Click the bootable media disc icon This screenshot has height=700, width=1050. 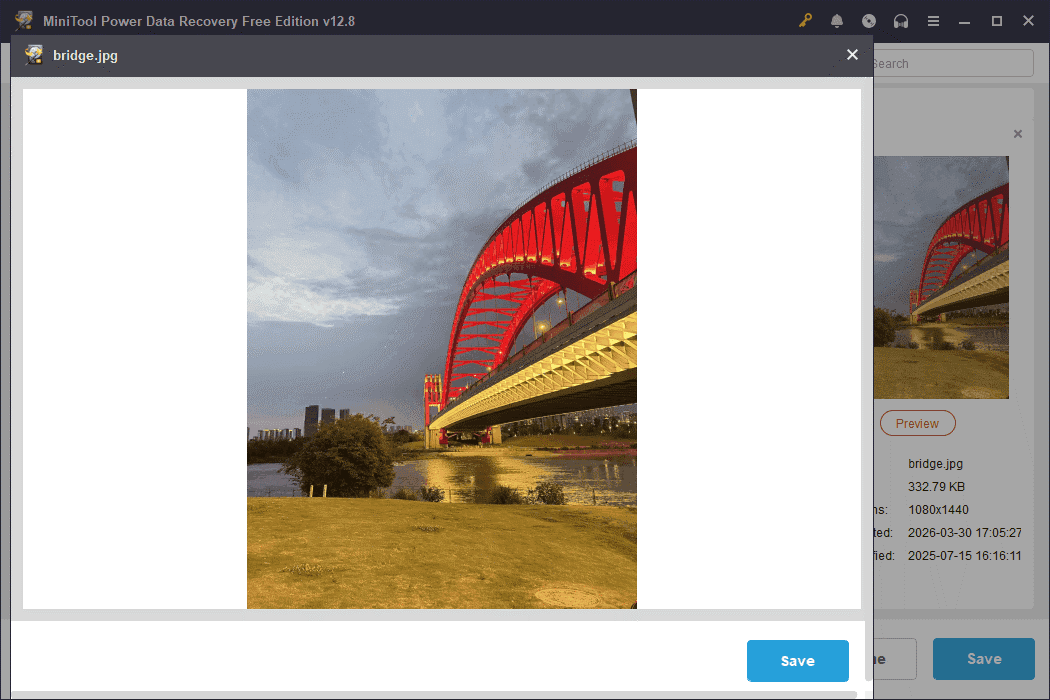pyautogui.click(x=869, y=20)
